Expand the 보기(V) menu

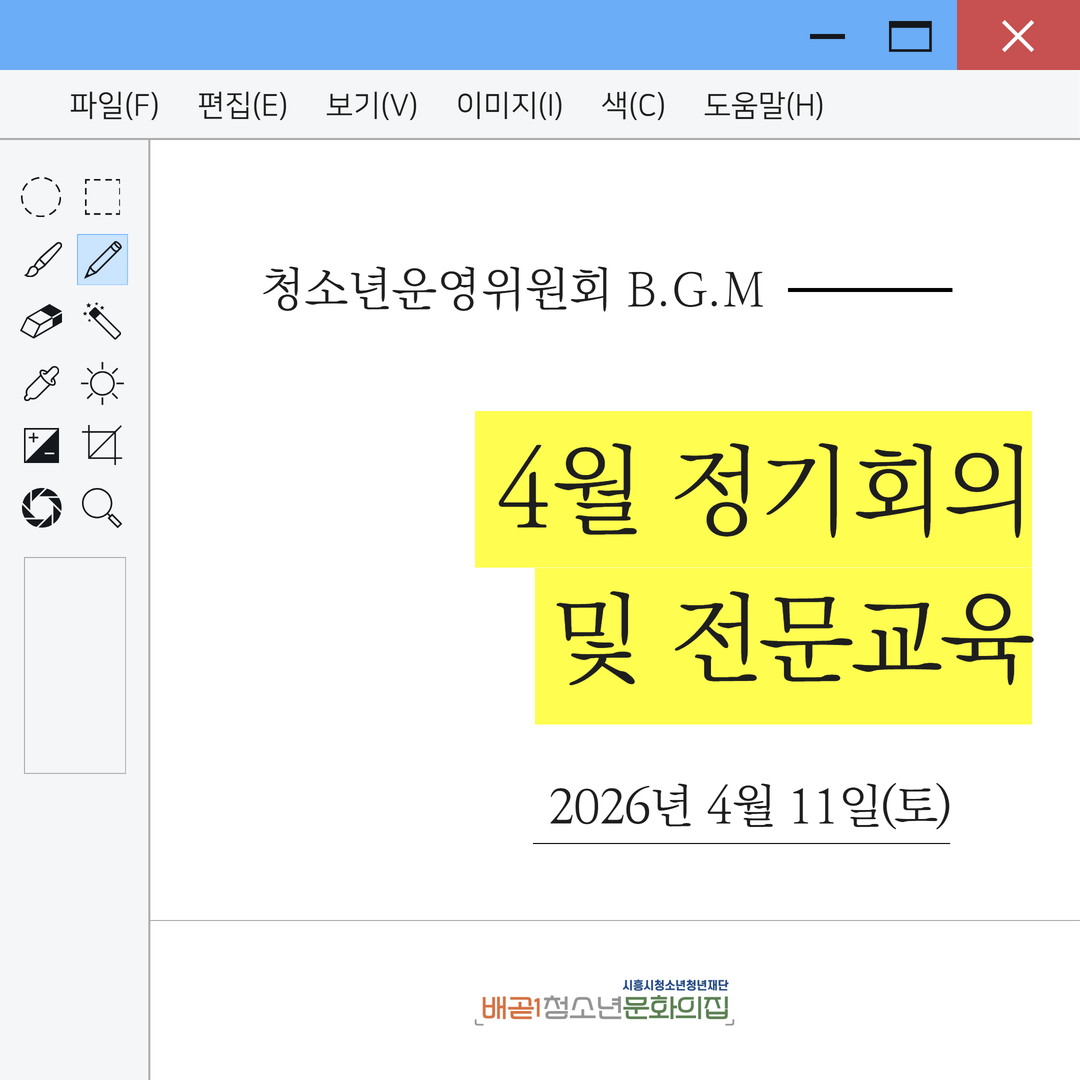tap(371, 105)
